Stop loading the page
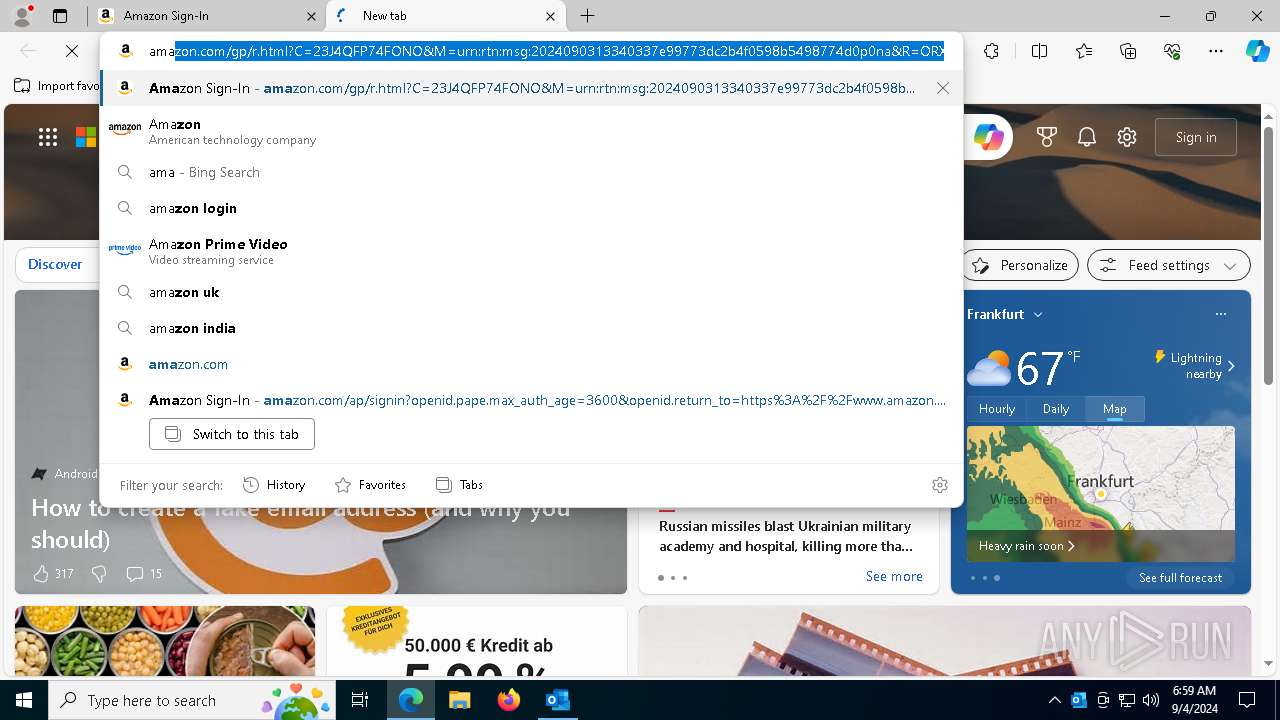 [72, 51]
